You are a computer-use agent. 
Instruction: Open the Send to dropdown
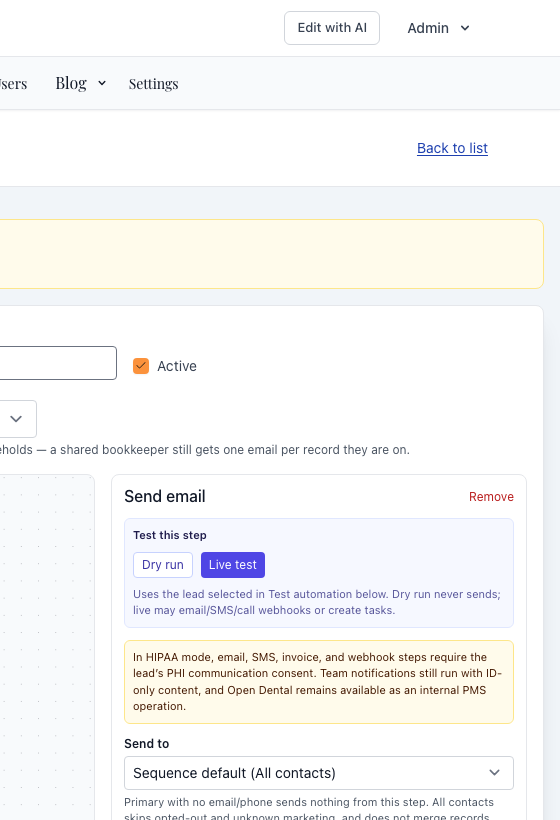pos(318,773)
